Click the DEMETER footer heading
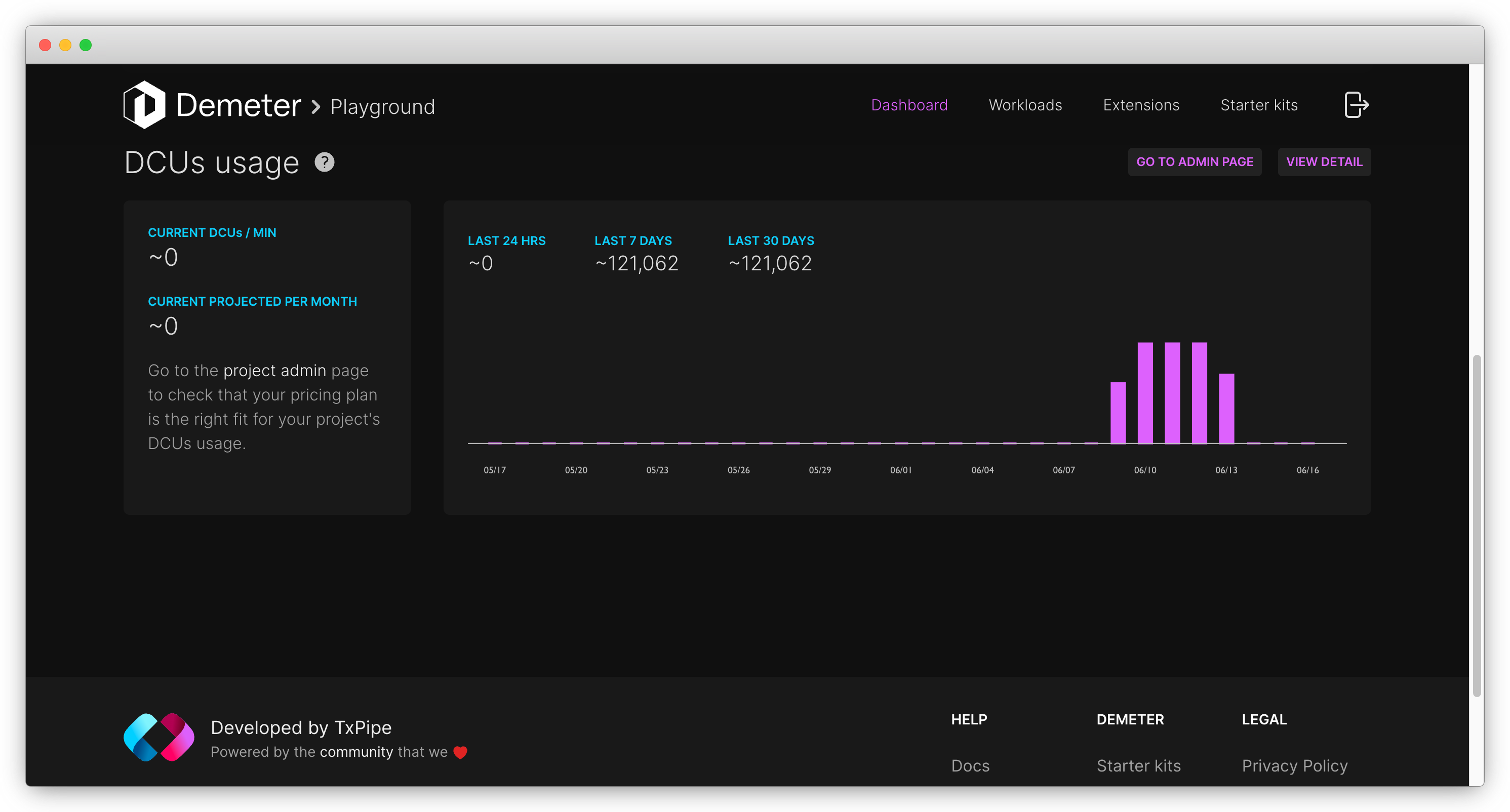 [x=1130, y=719]
